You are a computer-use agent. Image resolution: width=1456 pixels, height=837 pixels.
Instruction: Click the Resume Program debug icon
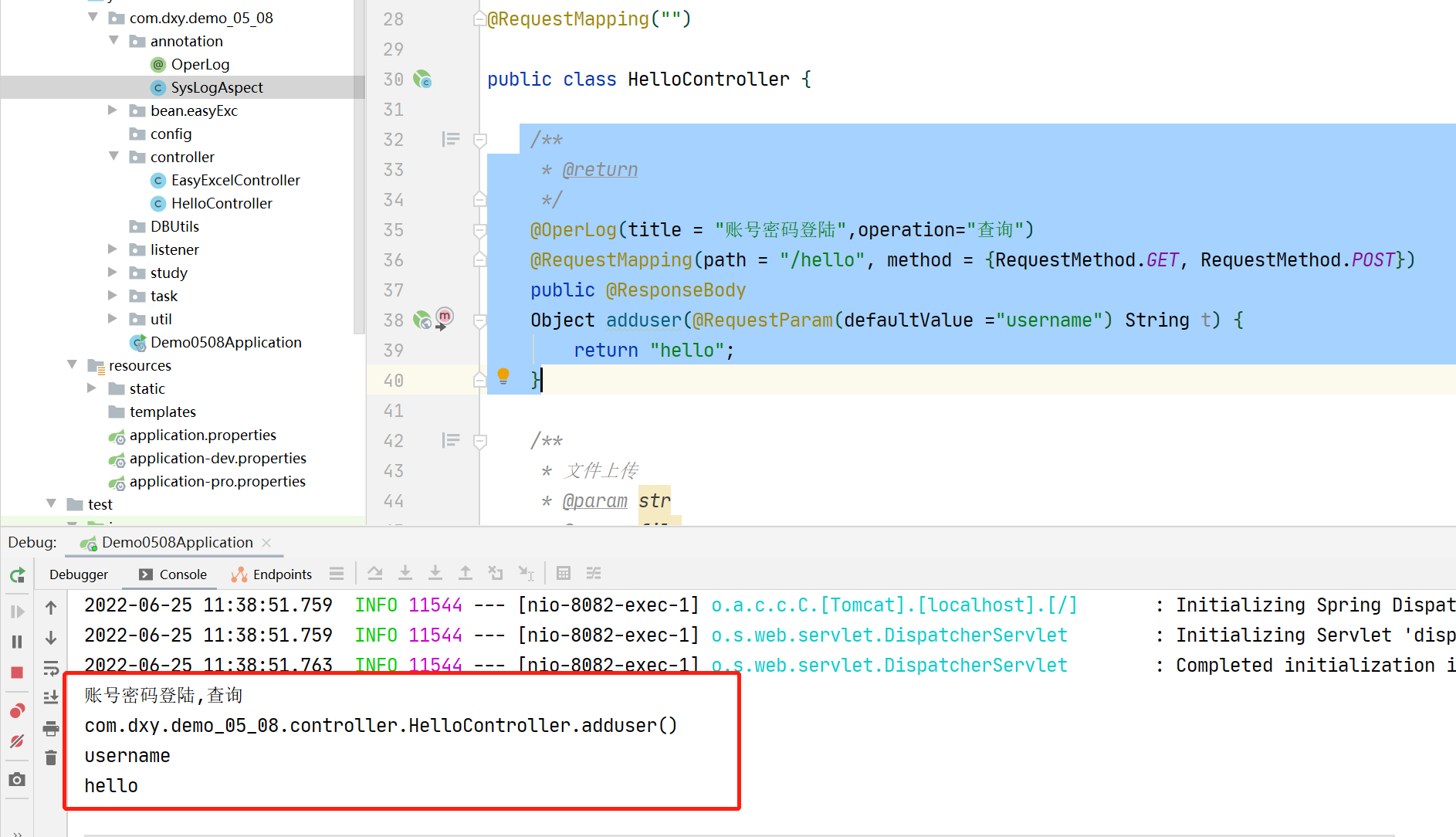(x=17, y=612)
